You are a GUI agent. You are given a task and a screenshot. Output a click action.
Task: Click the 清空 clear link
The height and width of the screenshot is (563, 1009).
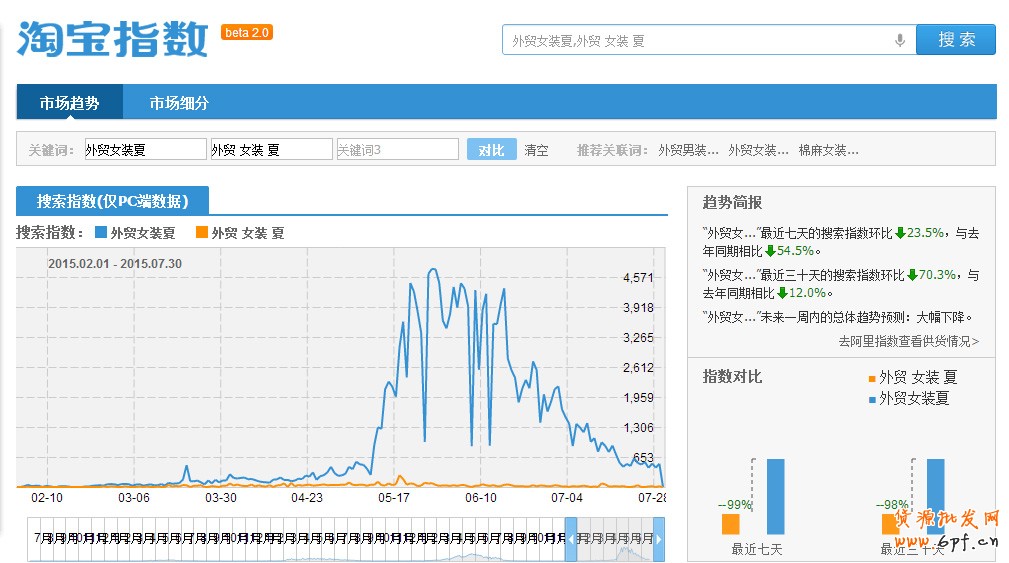click(x=535, y=150)
